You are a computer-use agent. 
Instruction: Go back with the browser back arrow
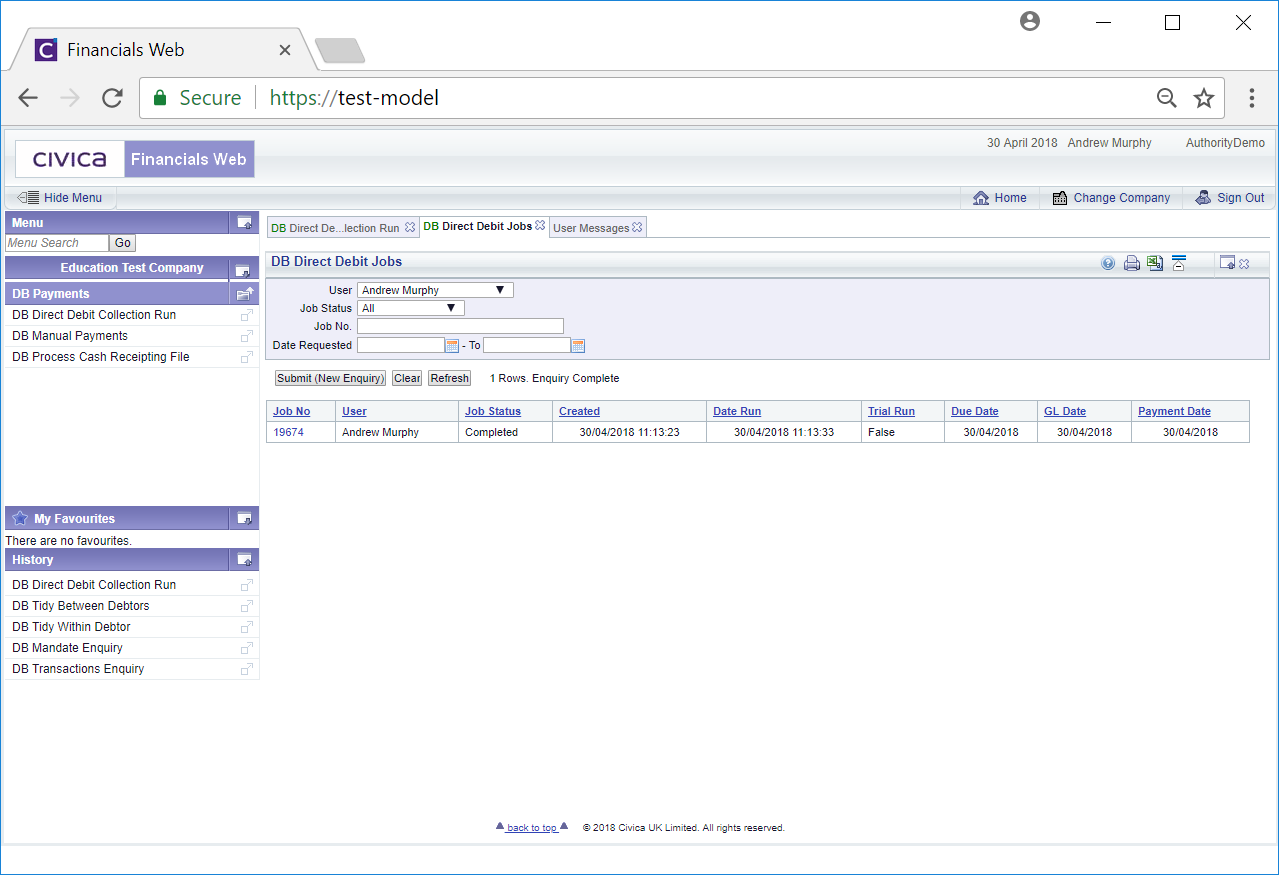tap(28, 98)
